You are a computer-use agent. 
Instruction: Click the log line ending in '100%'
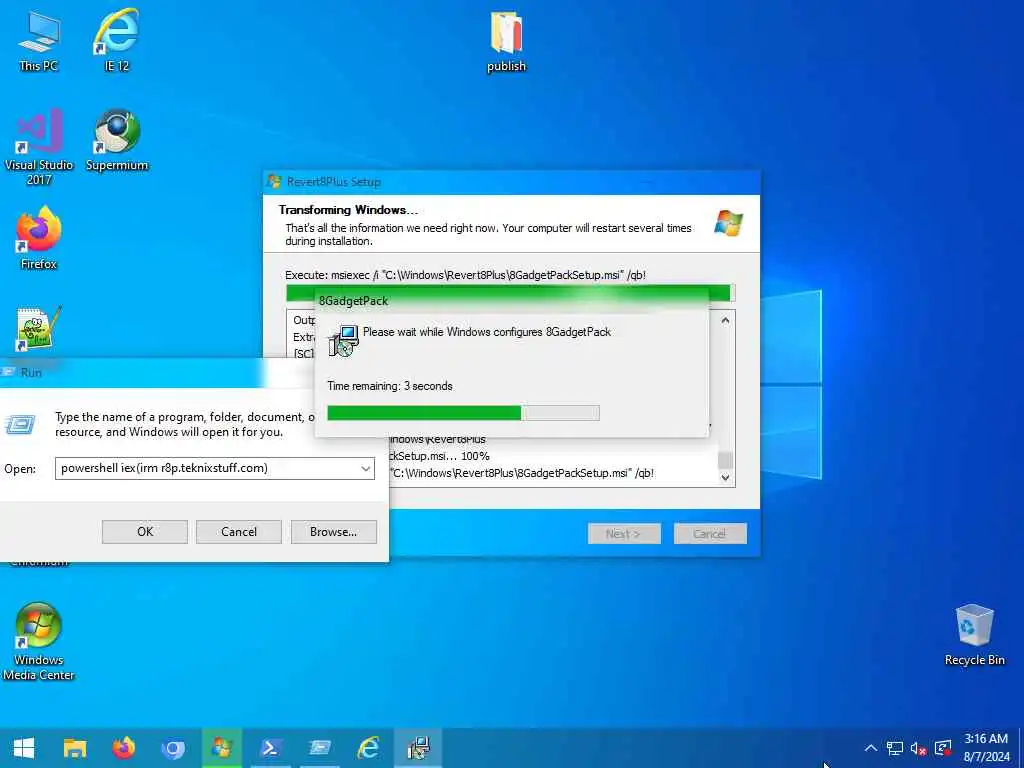click(439, 456)
